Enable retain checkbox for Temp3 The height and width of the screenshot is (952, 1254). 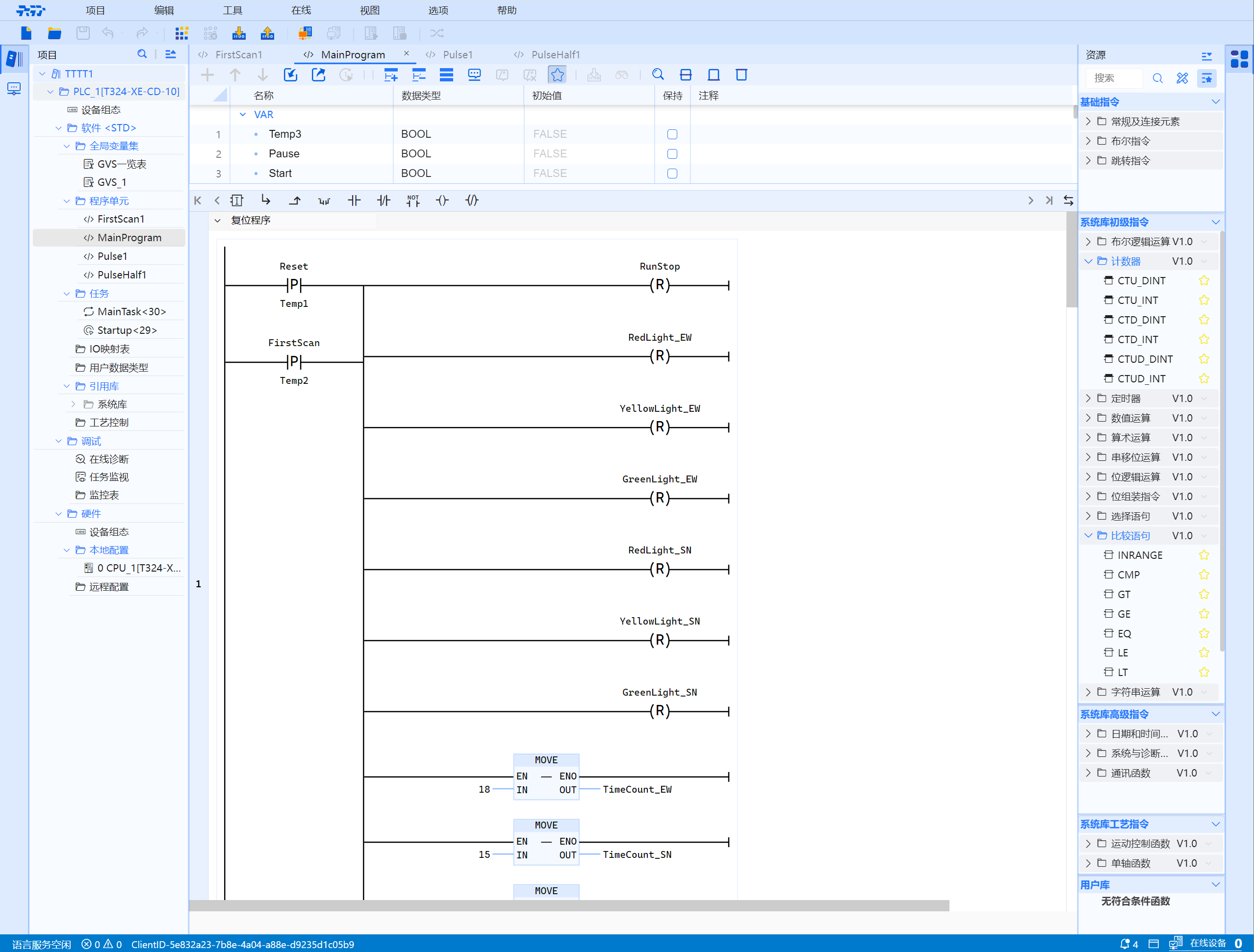coord(672,134)
